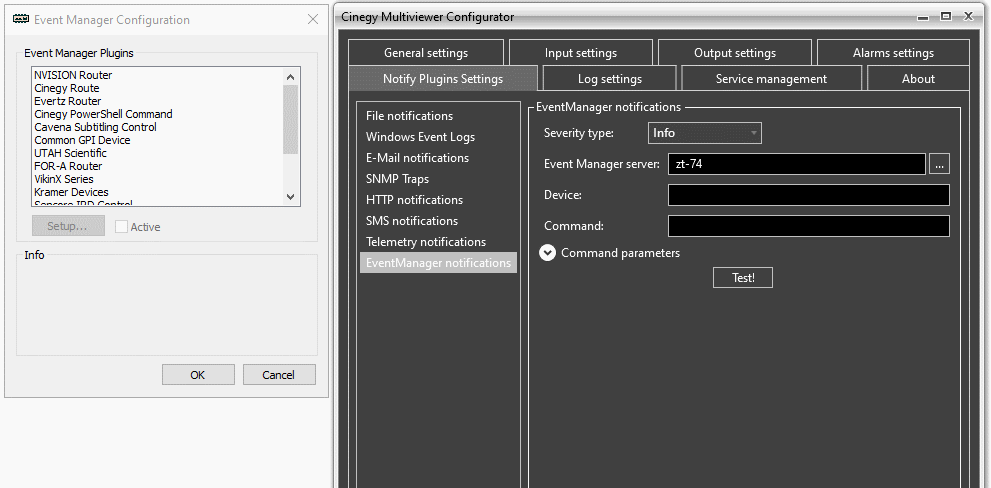991x488 pixels.
Task: Select SMS notifications entry
Action: pyautogui.click(x=438, y=221)
